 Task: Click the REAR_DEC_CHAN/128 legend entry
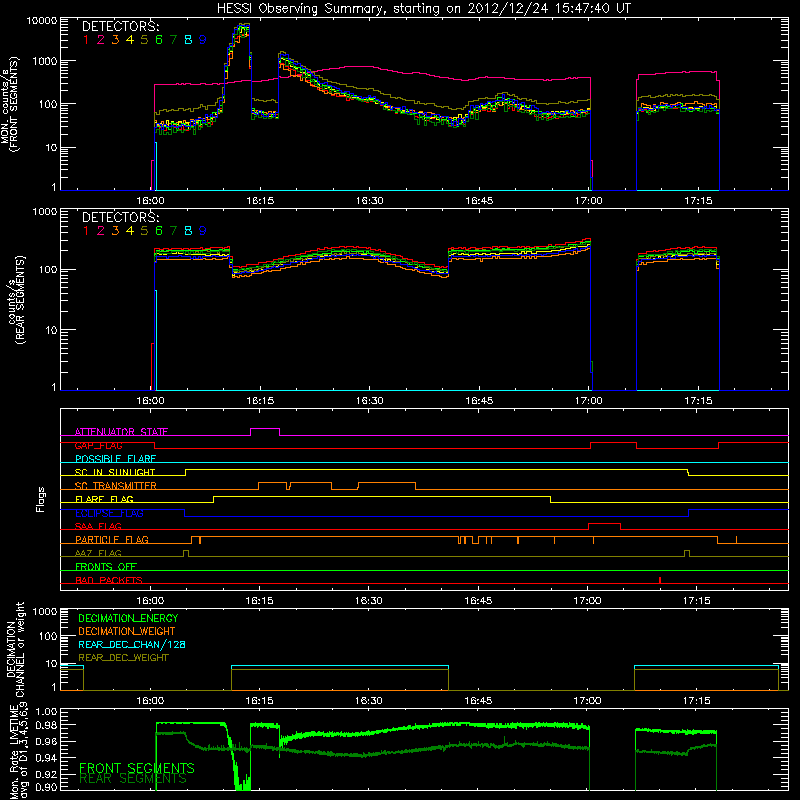(x=132, y=644)
